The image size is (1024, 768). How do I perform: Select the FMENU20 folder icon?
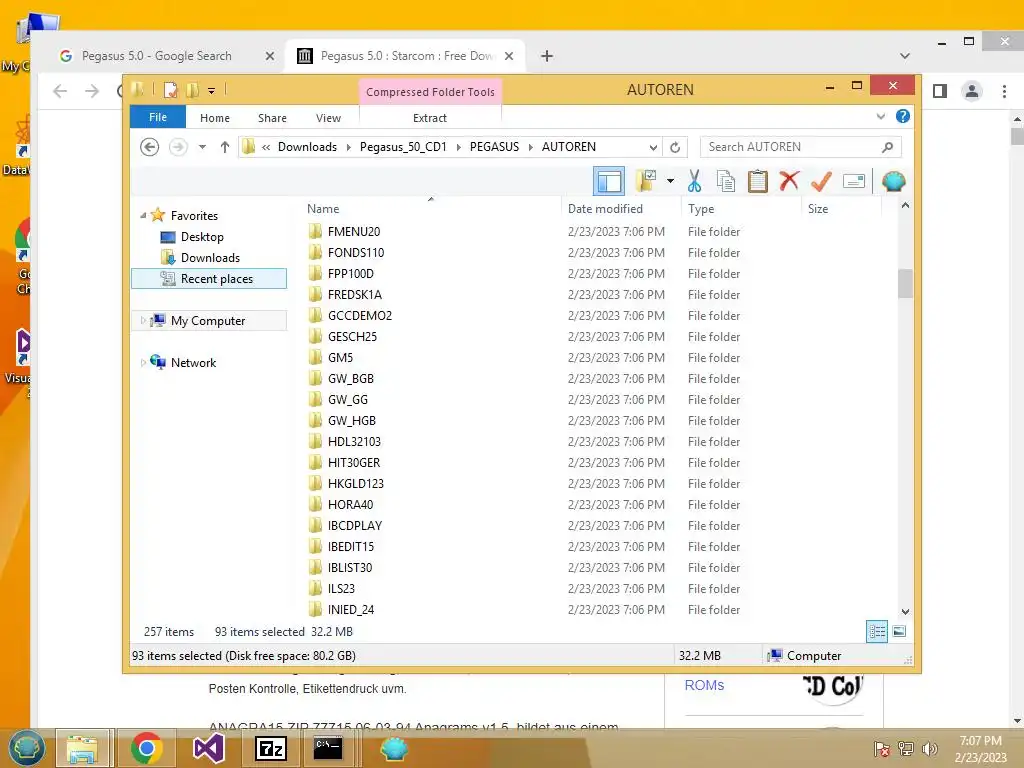coord(315,231)
